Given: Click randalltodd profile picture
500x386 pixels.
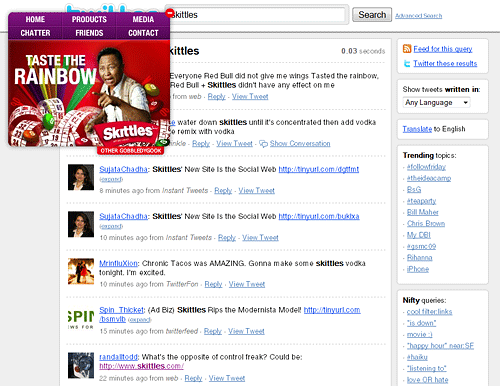Looking at the screenshot, I should point(81,365).
